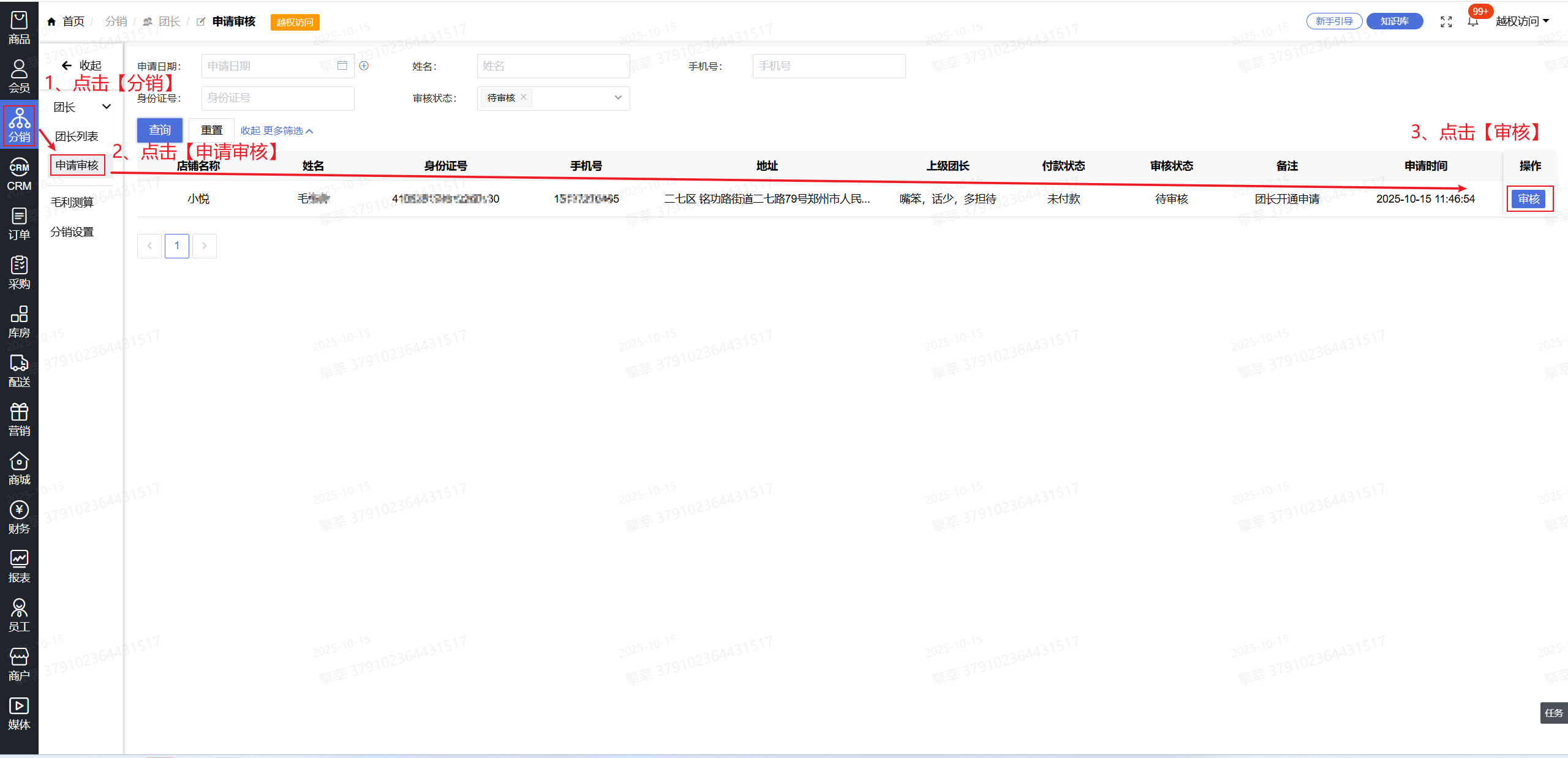Open the 会员 members sidebar icon
Image resolution: width=1568 pixels, height=758 pixels.
coord(19,76)
